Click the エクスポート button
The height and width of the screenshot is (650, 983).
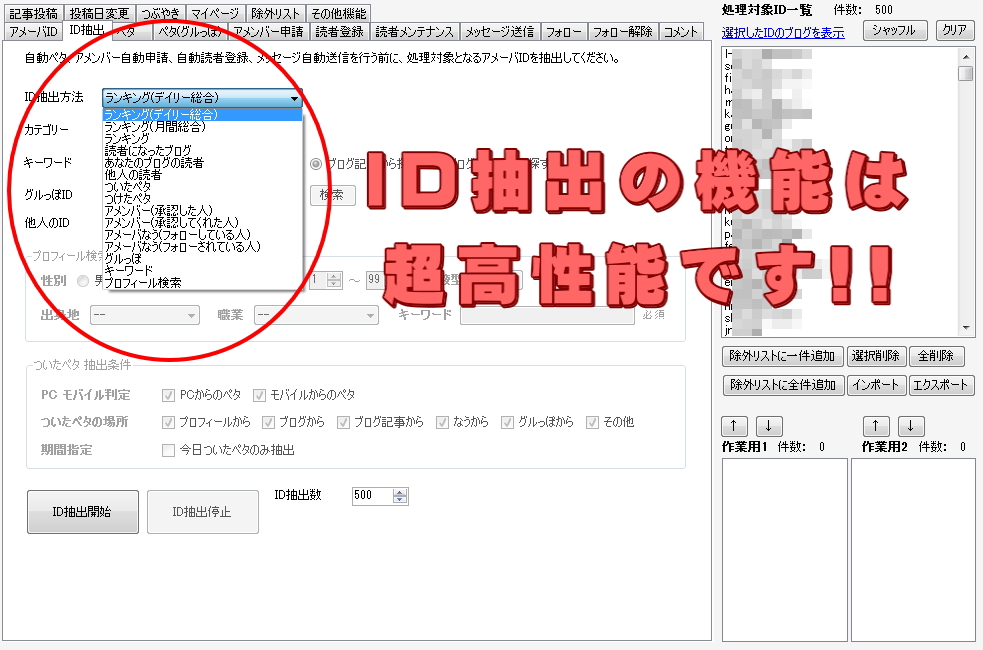coord(940,385)
